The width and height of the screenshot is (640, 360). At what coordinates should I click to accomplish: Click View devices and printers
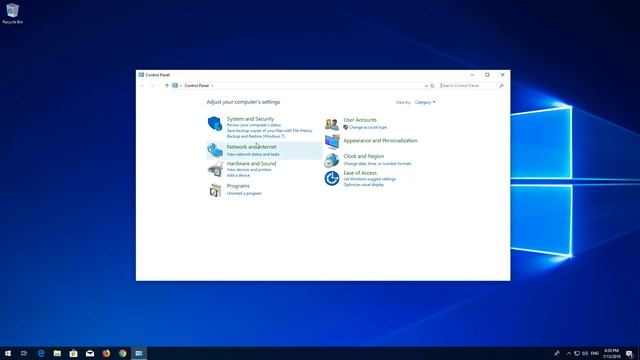[x=249, y=170]
